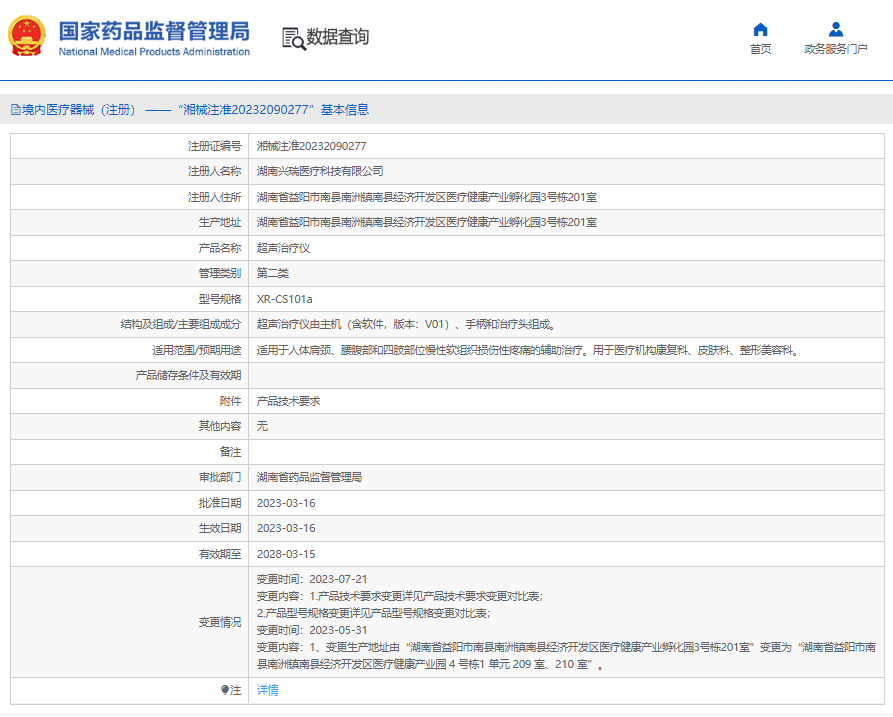
Task: Click the 生产地址 address value
Action: click(427, 222)
